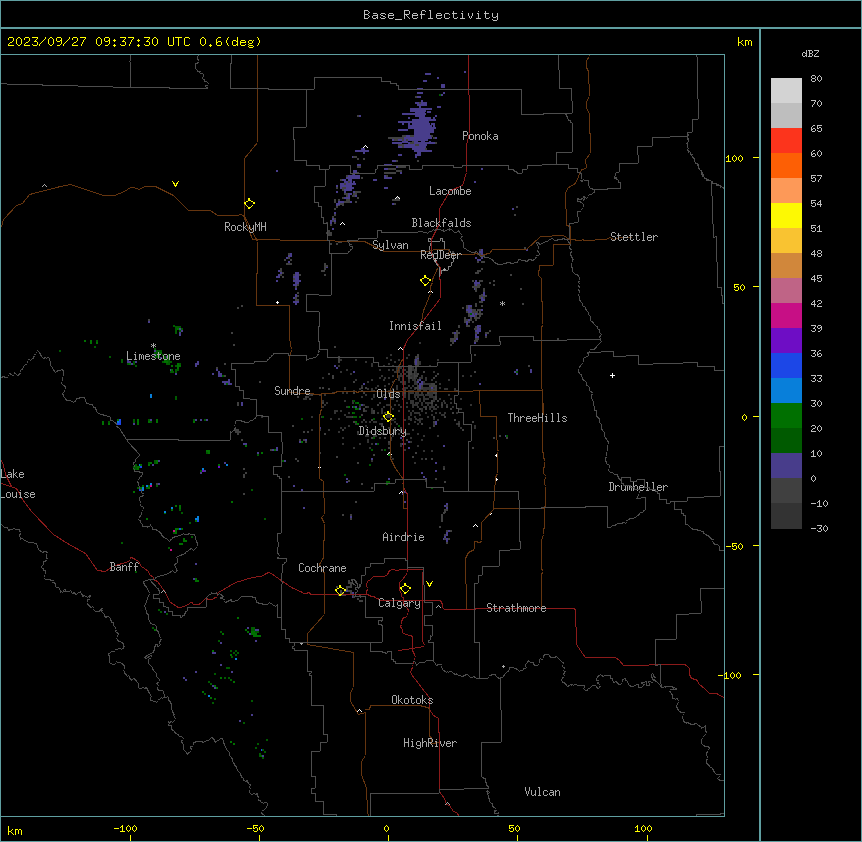Click the Didsbury town label
Viewport: 862px width, 842px height.
(382, 431)
